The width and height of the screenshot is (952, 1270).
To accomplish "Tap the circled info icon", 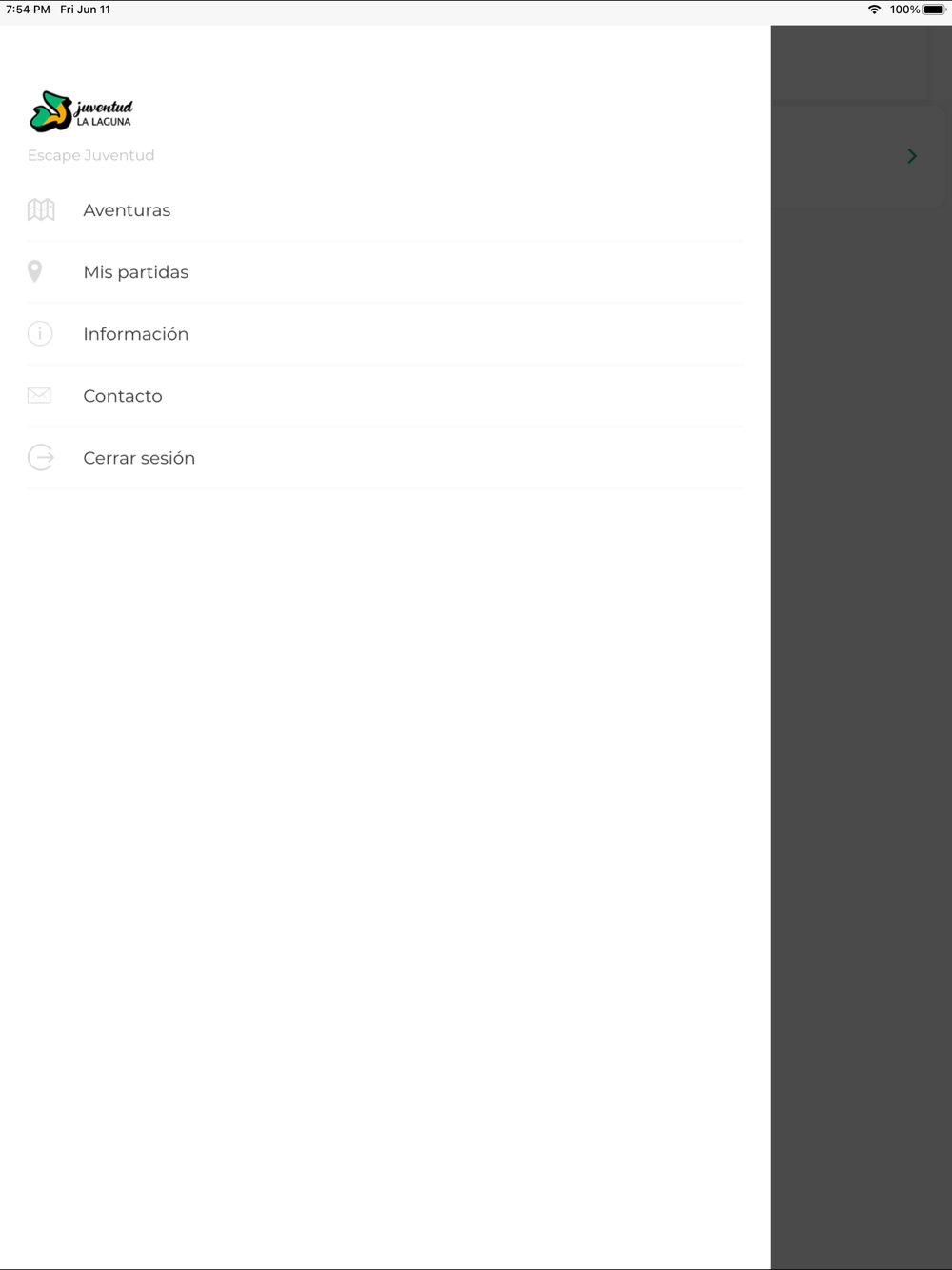I will tap(40, 333).
